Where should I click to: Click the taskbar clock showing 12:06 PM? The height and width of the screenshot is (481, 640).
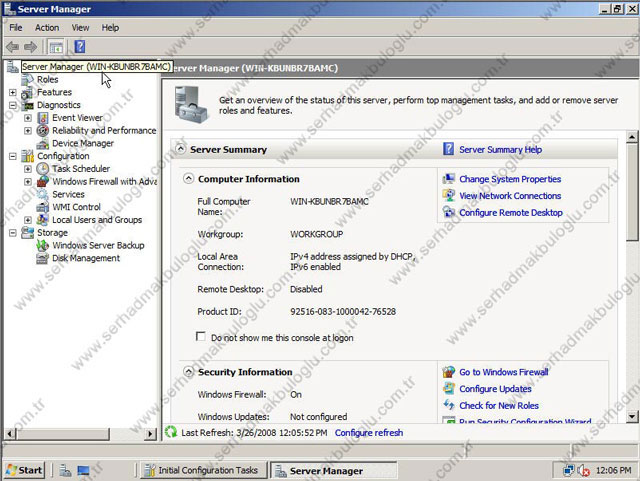pyautogui.click(x=613, y=470)
